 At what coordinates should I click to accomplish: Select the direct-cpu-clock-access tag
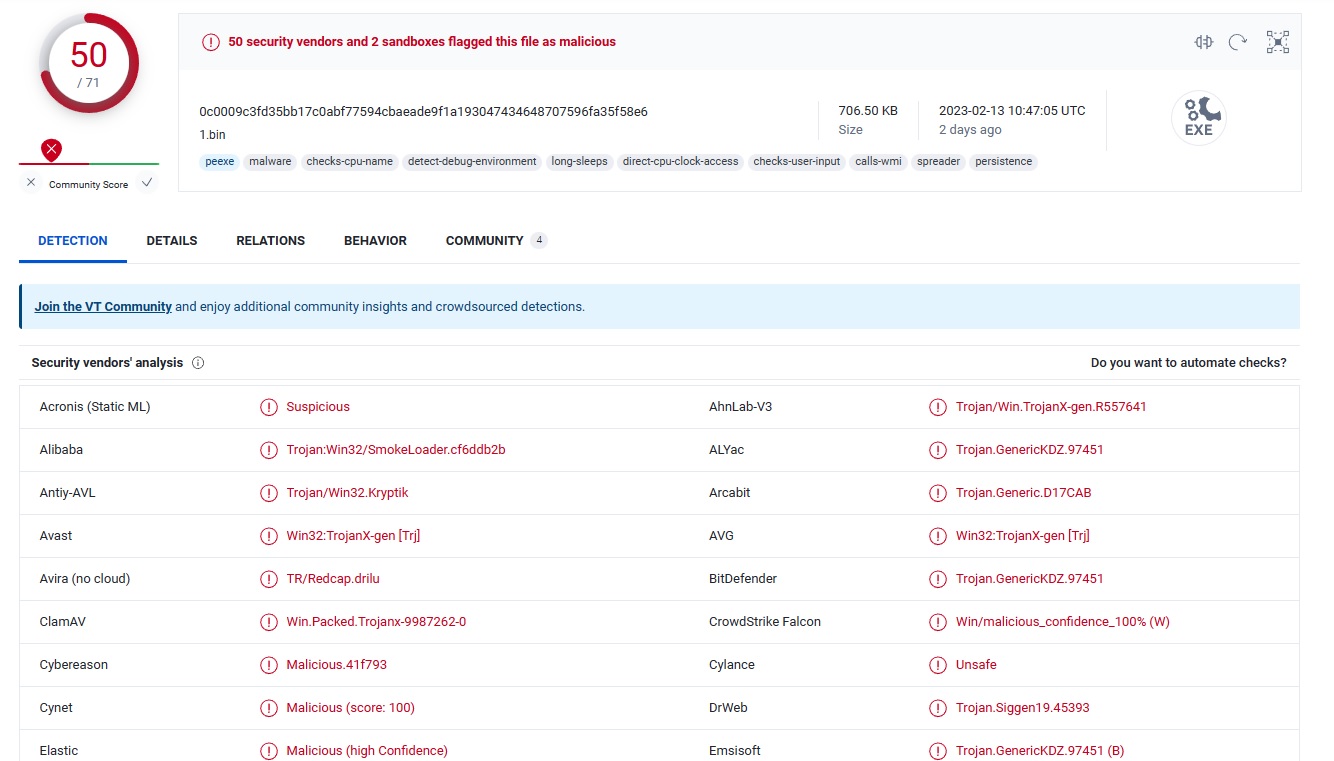tap(680, 161)
